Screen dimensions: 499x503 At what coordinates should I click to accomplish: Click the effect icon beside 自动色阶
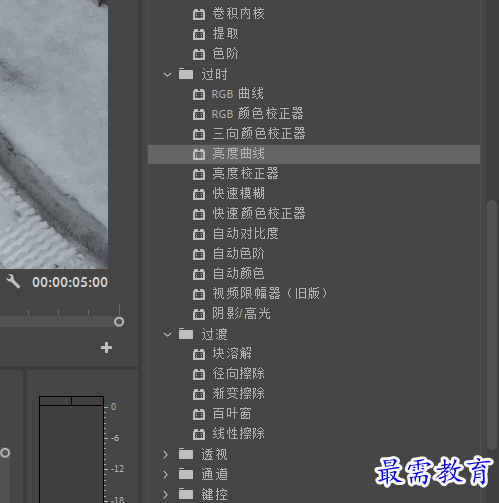199,254
